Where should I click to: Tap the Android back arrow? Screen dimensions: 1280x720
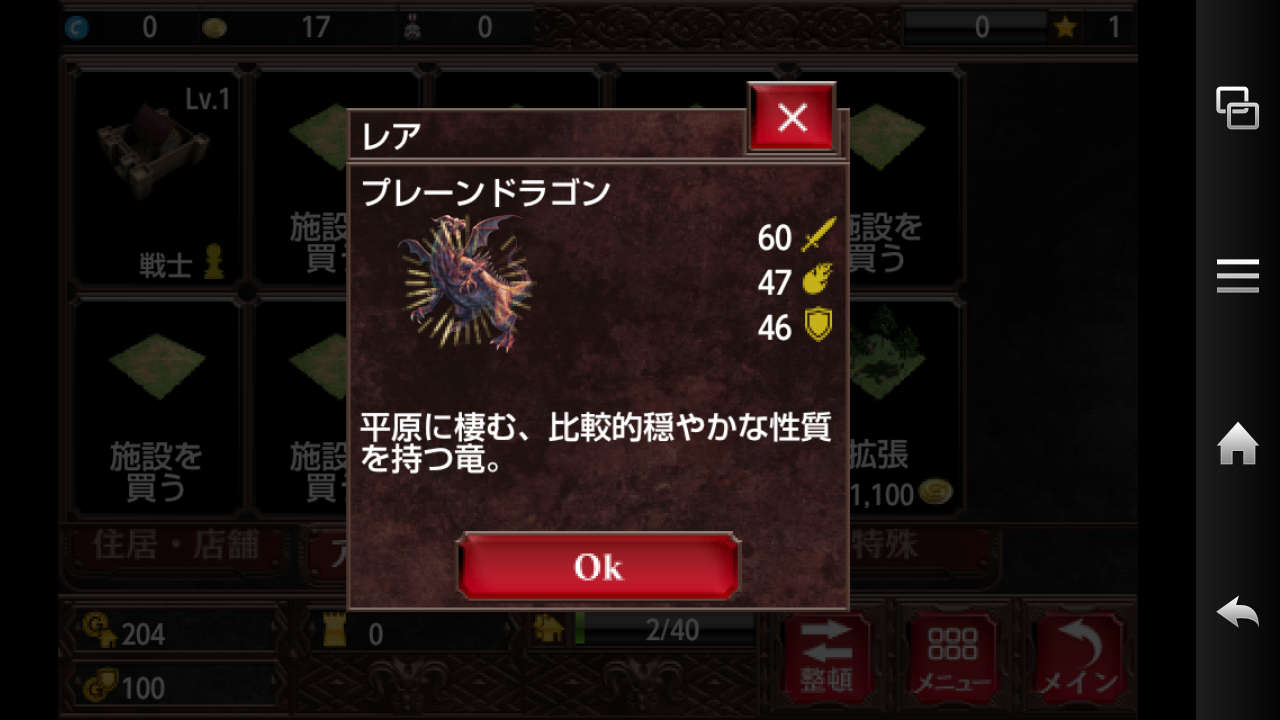pos(1237,611)
